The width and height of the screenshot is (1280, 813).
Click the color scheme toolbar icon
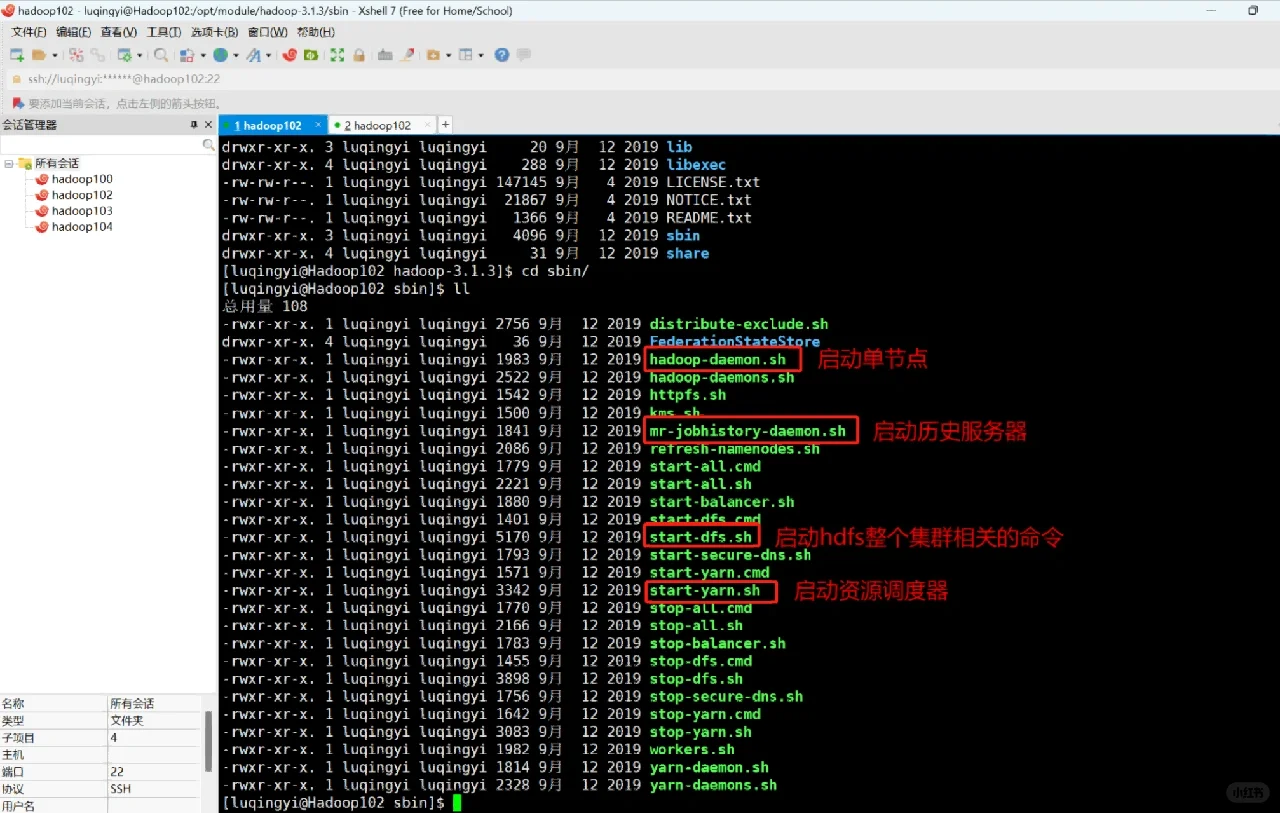point(186,55)
